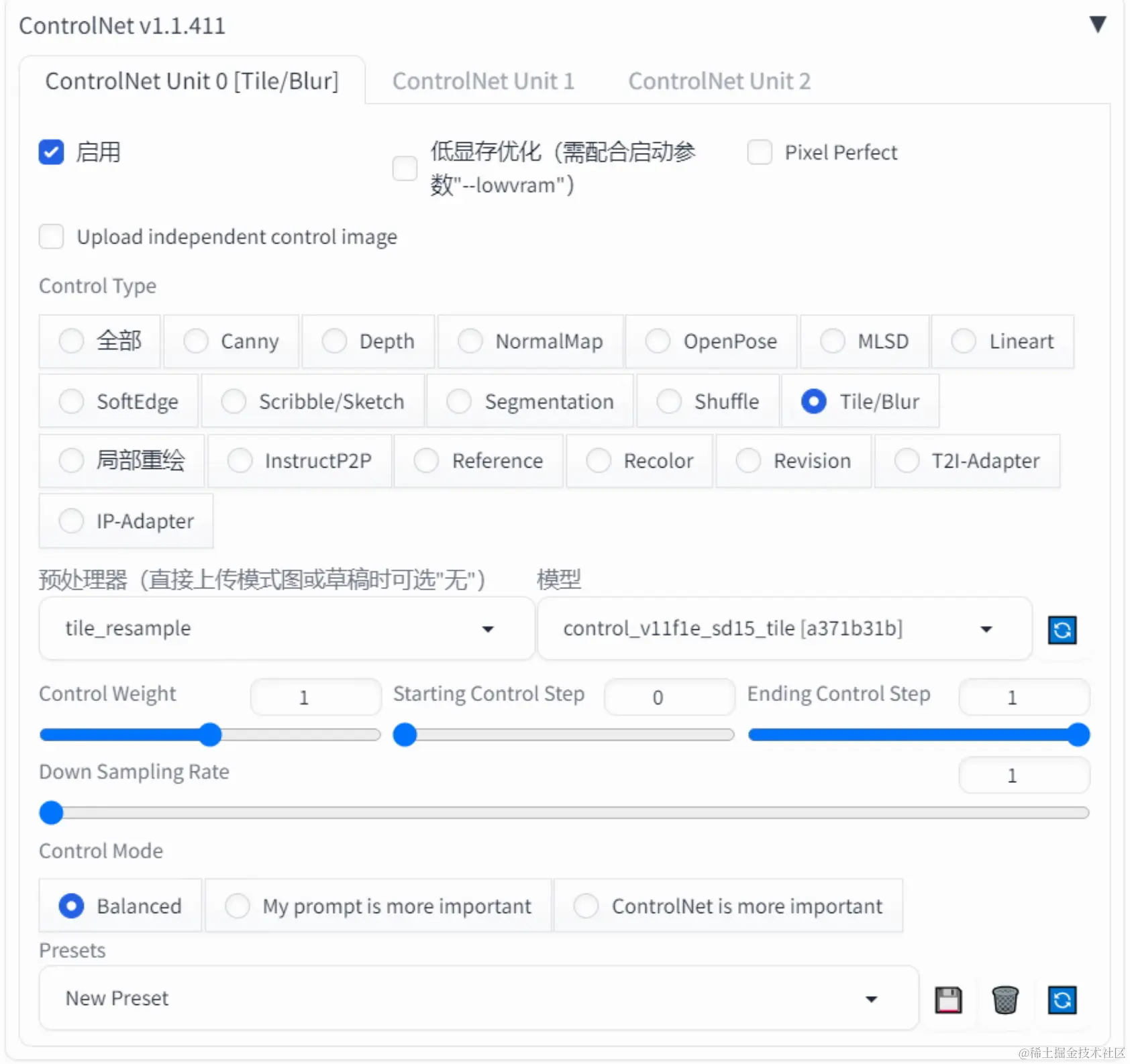
Task: Open the ControlNet Unit 1 tab
Action: tap(483, 81)
